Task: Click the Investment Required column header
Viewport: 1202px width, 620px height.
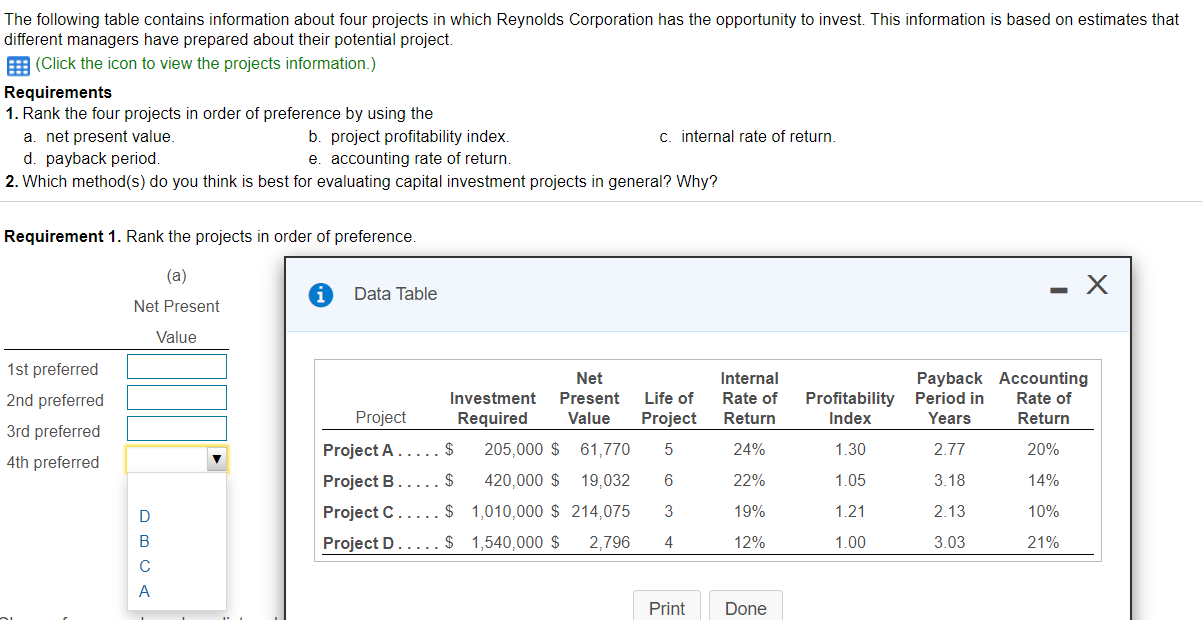Action: pyautogui.click(x=492, y=408)
